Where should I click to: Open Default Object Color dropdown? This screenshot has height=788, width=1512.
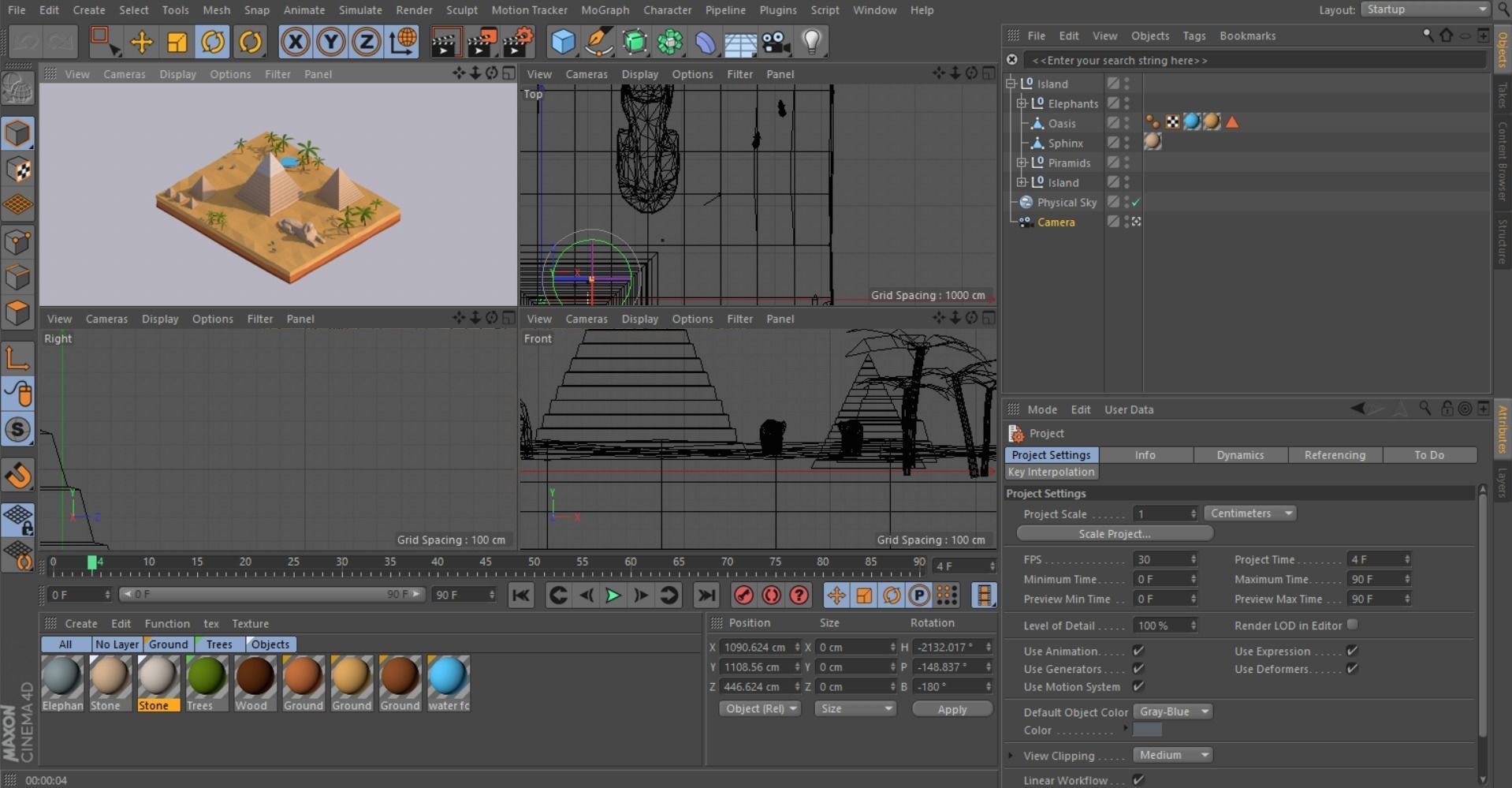[x=1173, y=711]
